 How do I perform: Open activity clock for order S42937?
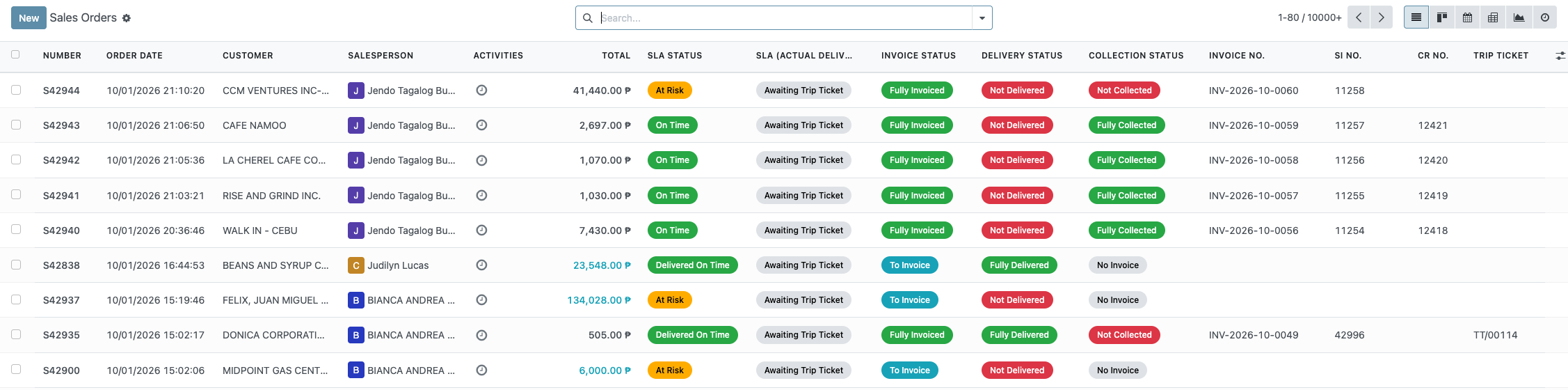click(x=481, y=300)
